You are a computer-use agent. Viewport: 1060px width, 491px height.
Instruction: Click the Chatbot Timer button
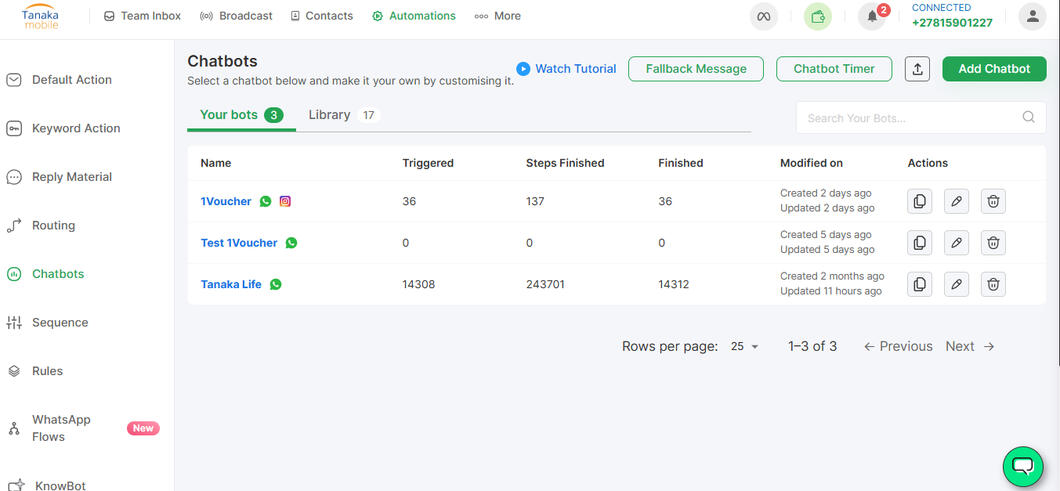click(x=834, y=69)
